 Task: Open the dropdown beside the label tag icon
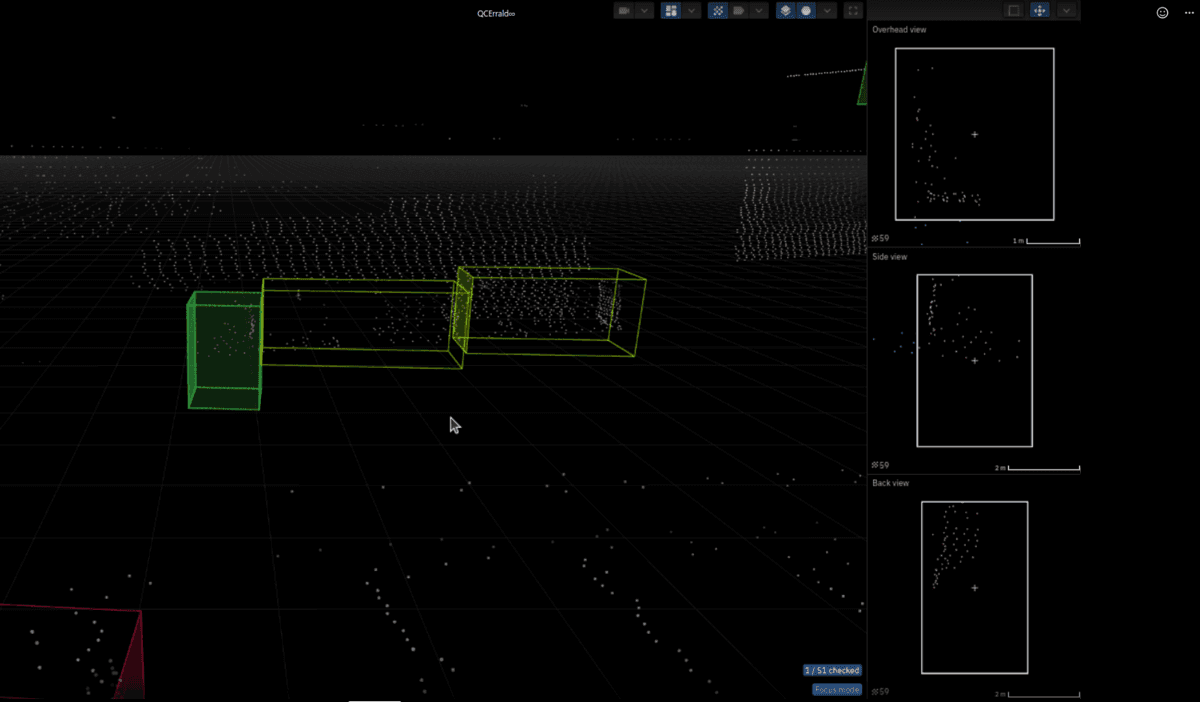(760, 11)
